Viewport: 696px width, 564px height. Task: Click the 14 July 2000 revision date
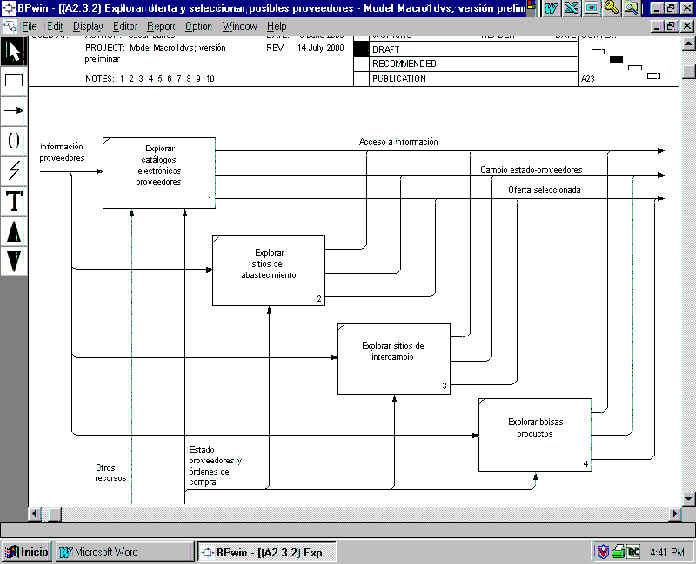321,47
